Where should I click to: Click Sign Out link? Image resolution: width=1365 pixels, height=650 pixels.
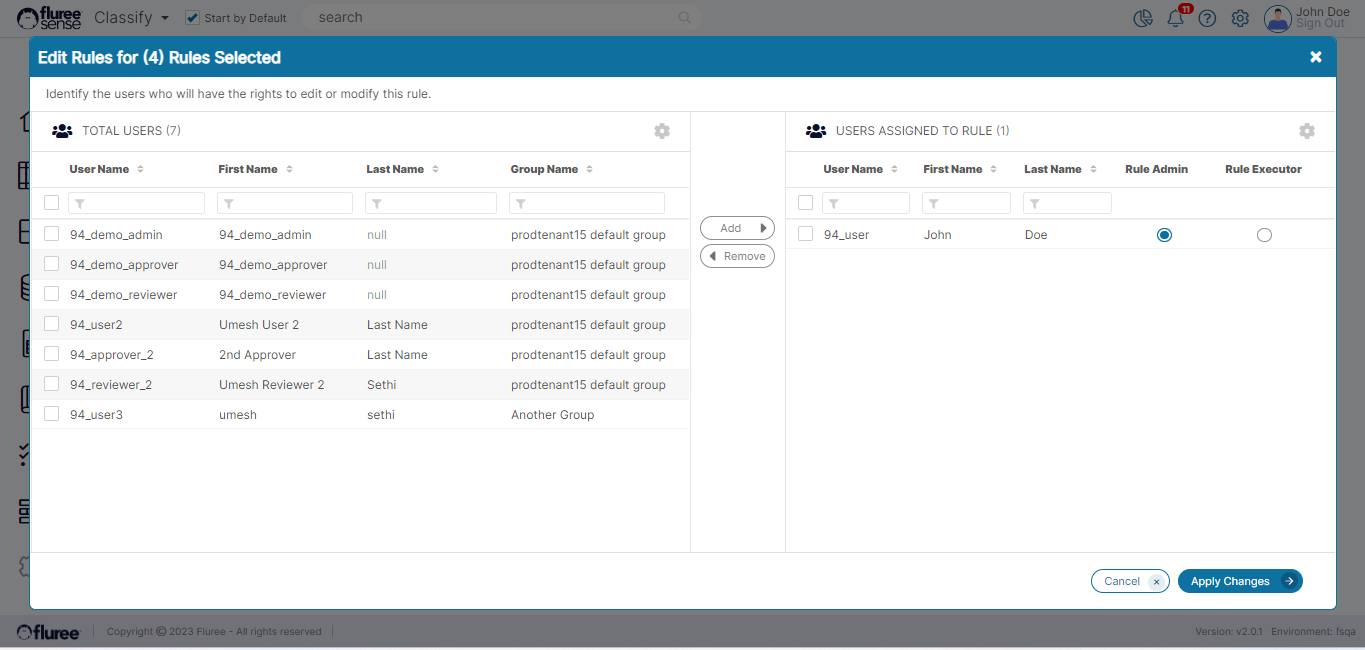(1320, 24)
